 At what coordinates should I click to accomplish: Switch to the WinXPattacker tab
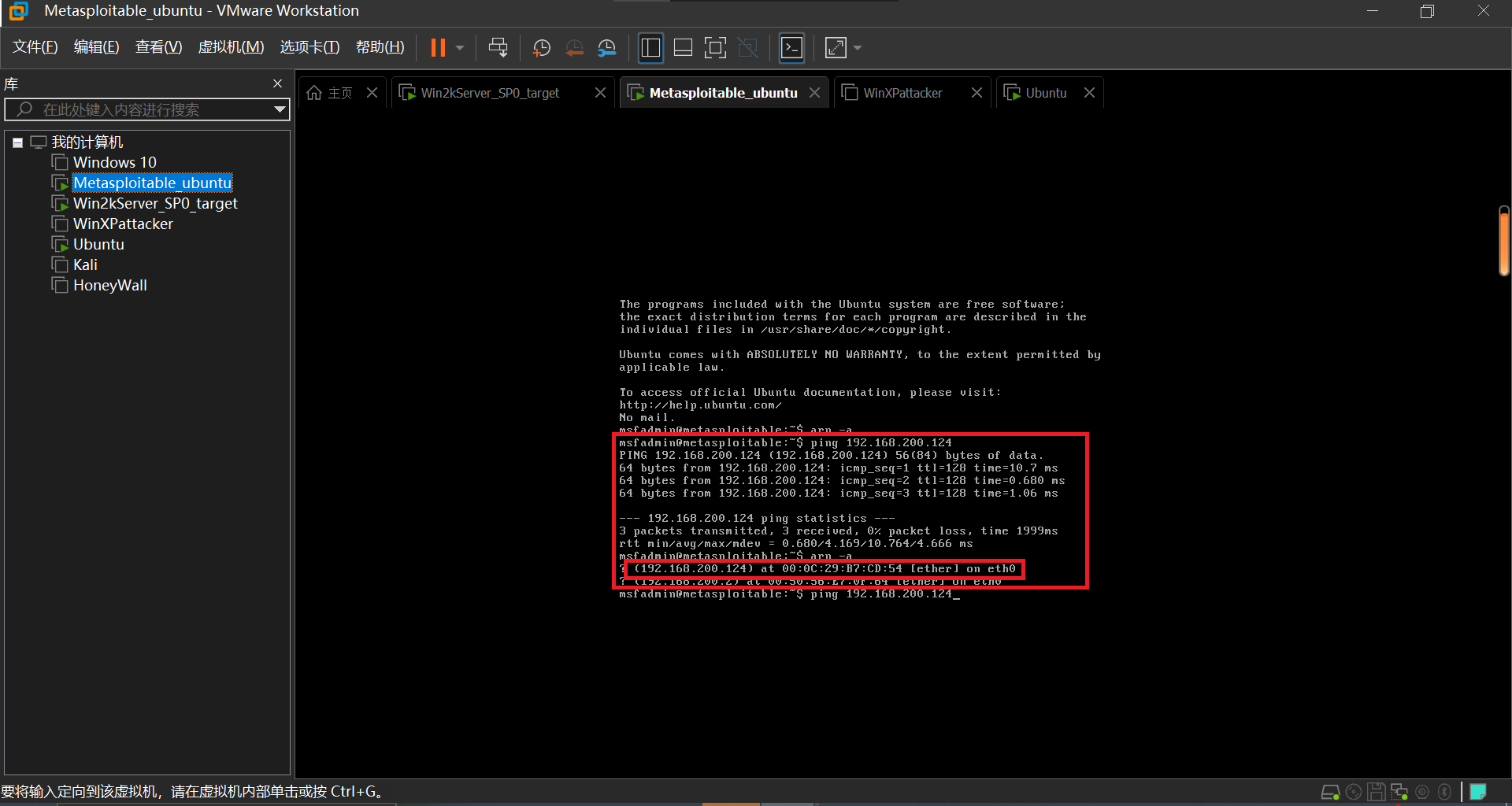(902, 93)
